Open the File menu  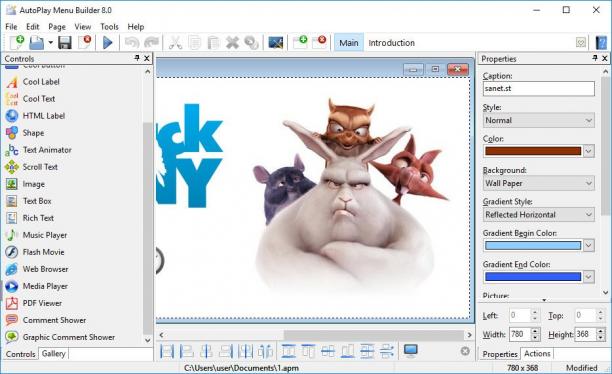11,27
